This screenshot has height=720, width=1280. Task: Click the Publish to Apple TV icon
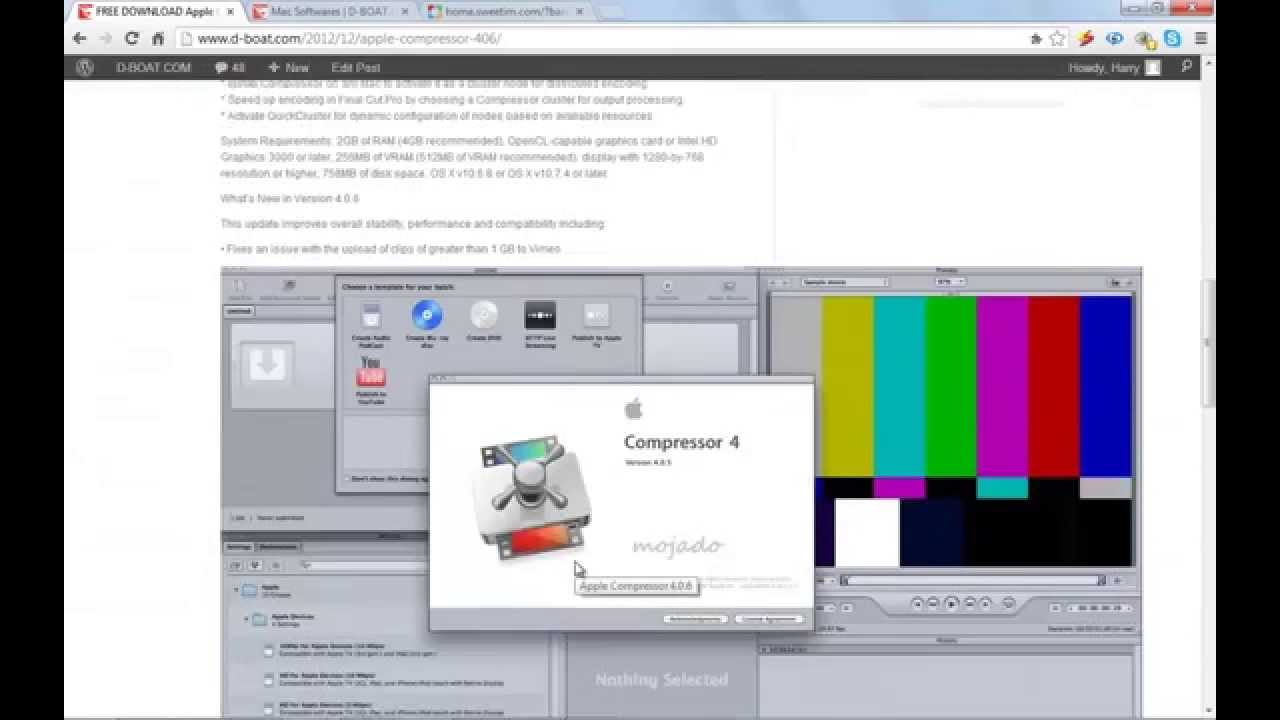pos(597,316)
